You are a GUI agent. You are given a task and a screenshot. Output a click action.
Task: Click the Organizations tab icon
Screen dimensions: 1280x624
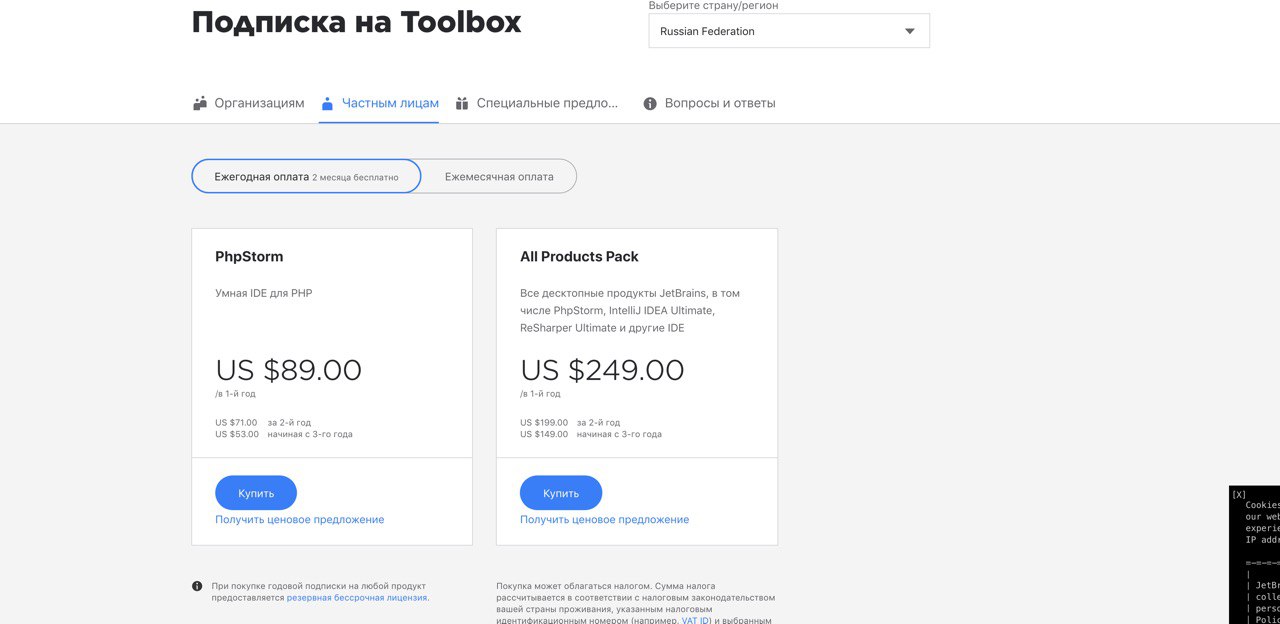pos(200,103)
